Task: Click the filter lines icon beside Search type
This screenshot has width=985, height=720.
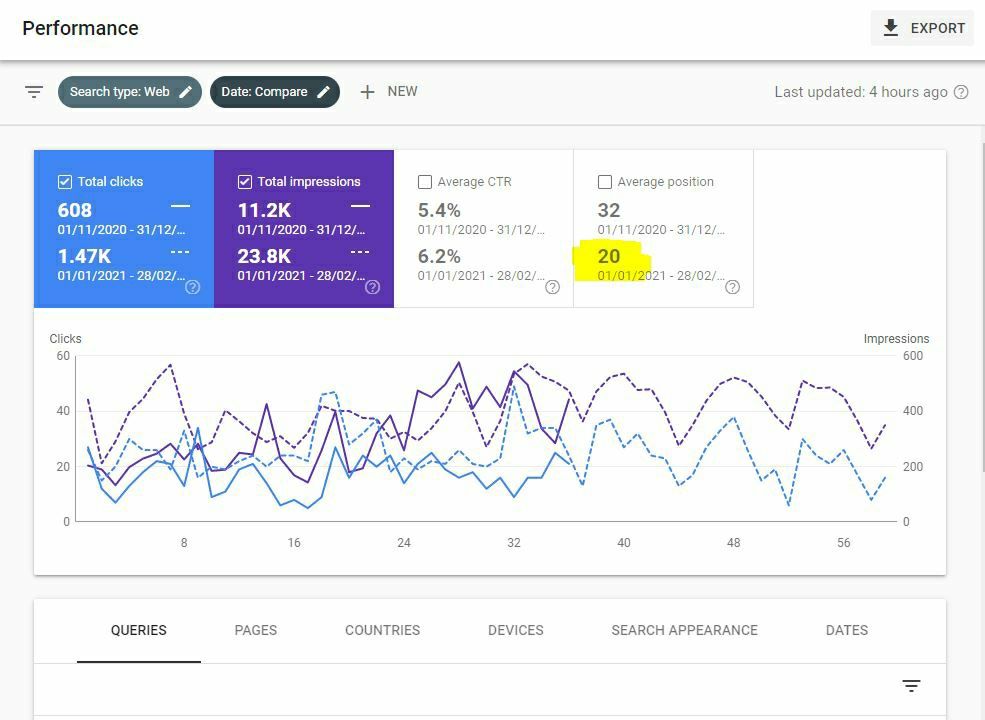Action: [x=34, y=92]
